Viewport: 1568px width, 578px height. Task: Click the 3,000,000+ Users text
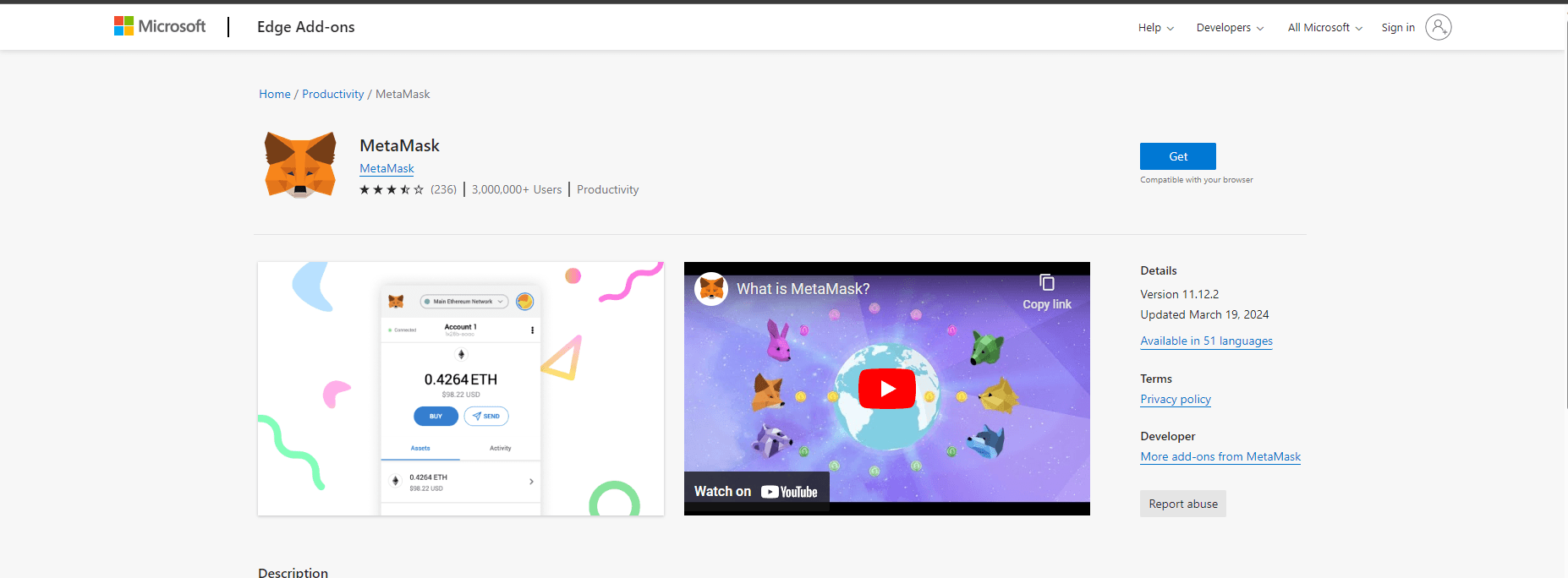517,189
